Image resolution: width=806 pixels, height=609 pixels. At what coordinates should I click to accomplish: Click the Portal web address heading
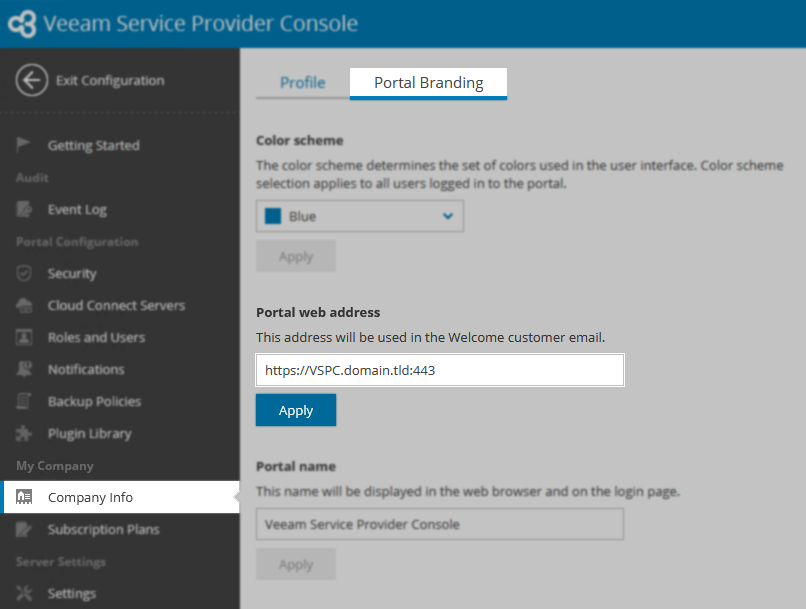(x=318, y=312)
